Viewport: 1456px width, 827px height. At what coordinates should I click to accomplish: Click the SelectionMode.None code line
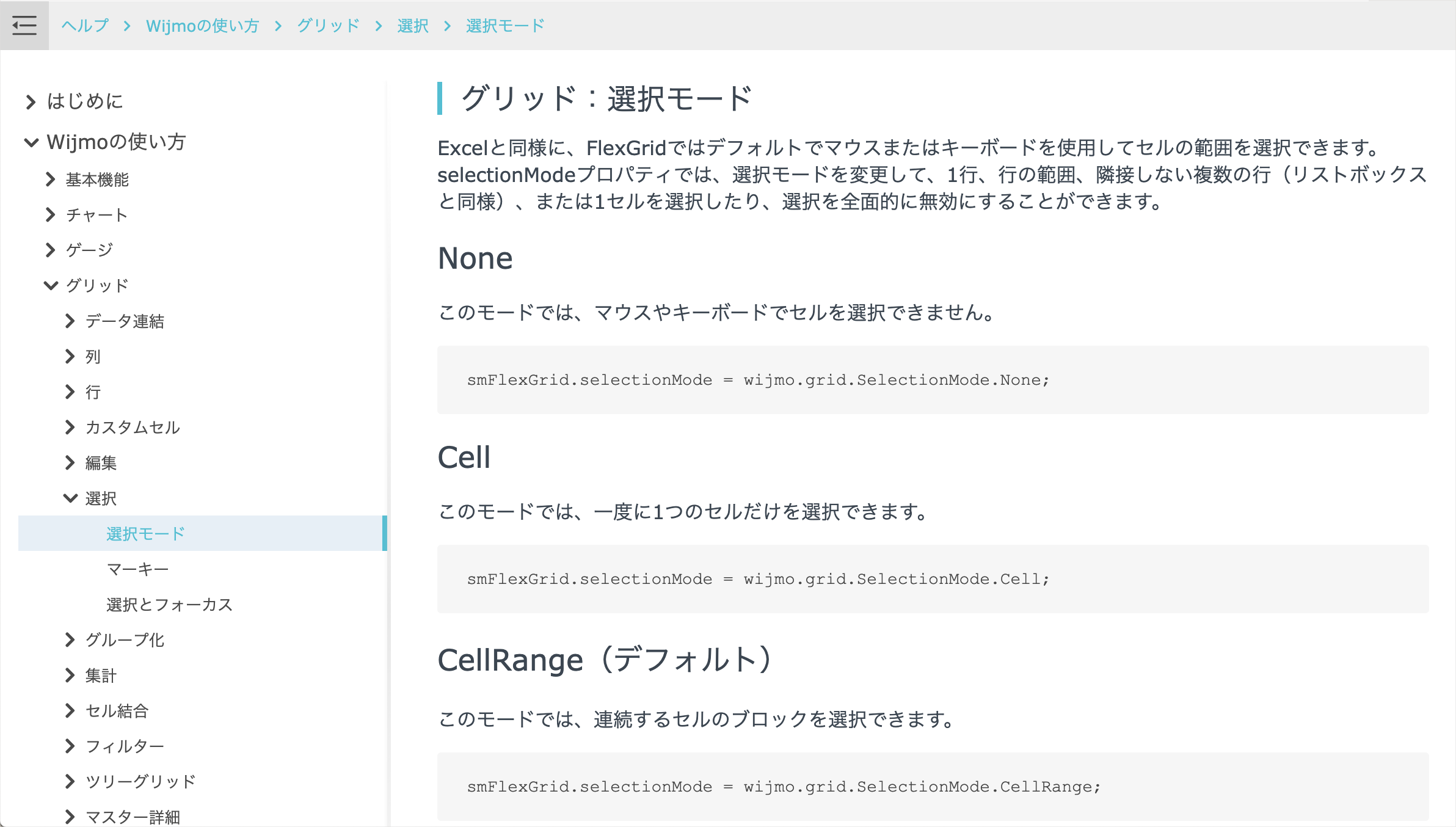759,380
